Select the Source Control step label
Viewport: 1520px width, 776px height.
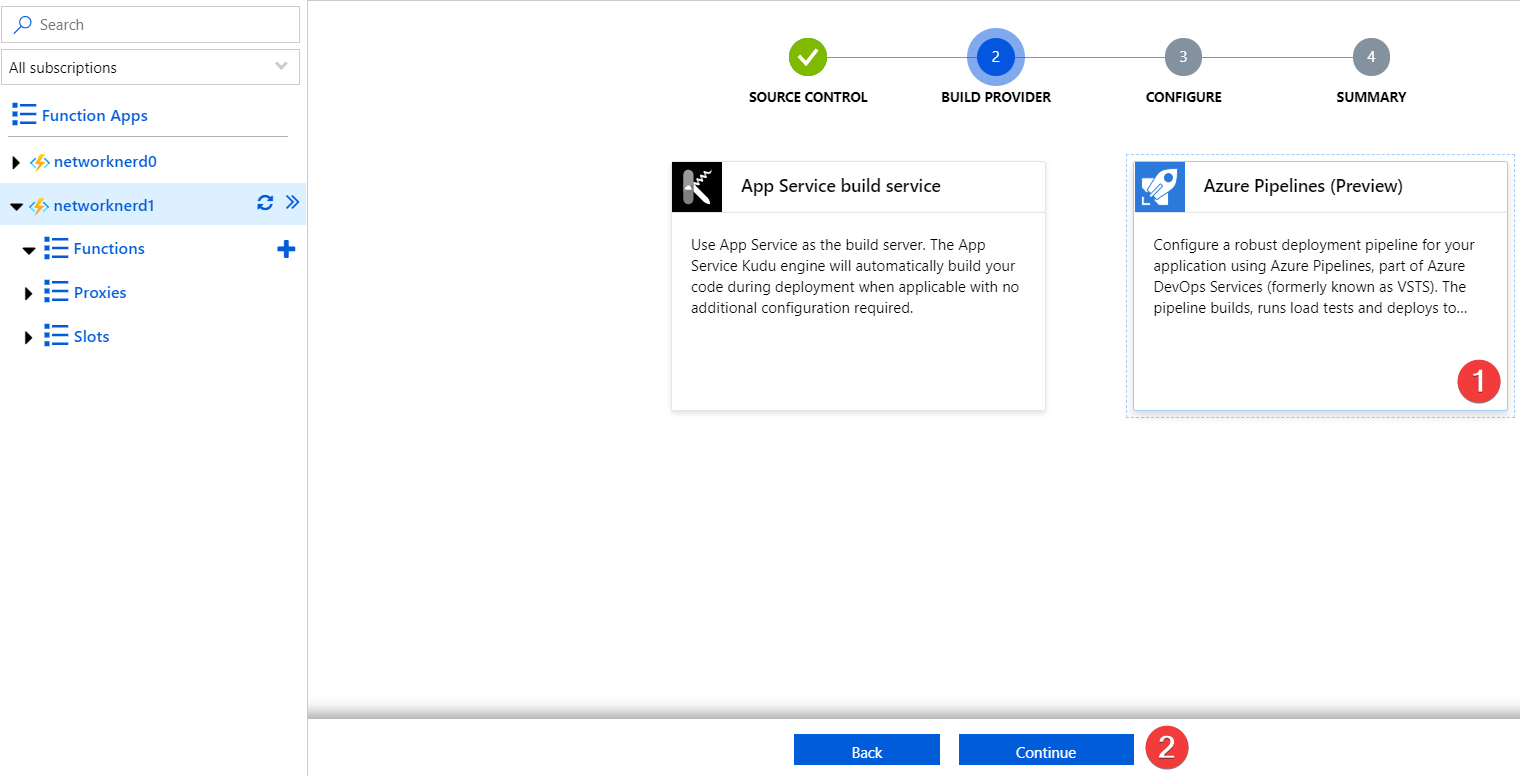click(808, 97)
